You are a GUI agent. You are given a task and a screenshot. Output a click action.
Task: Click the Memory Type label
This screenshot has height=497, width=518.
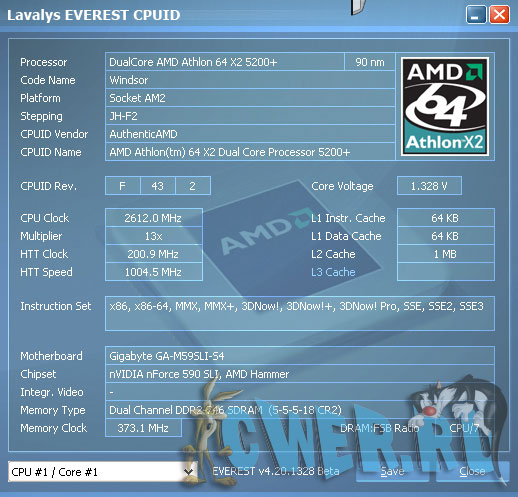(53, 410)
